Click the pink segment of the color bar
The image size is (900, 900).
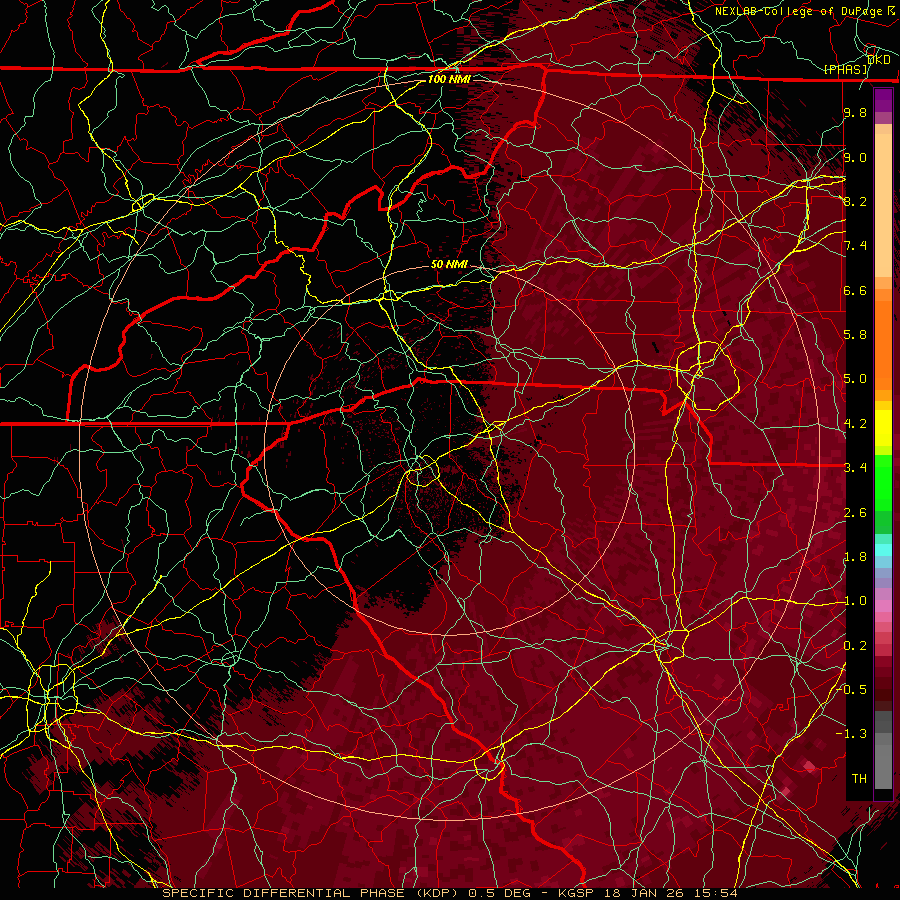883,606
